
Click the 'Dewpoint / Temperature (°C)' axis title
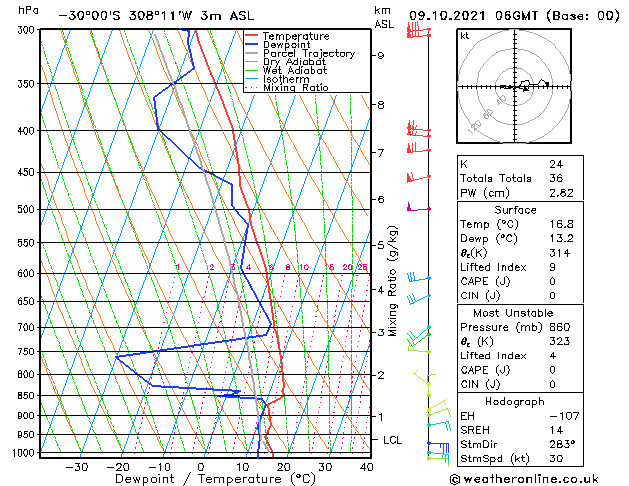215,479
